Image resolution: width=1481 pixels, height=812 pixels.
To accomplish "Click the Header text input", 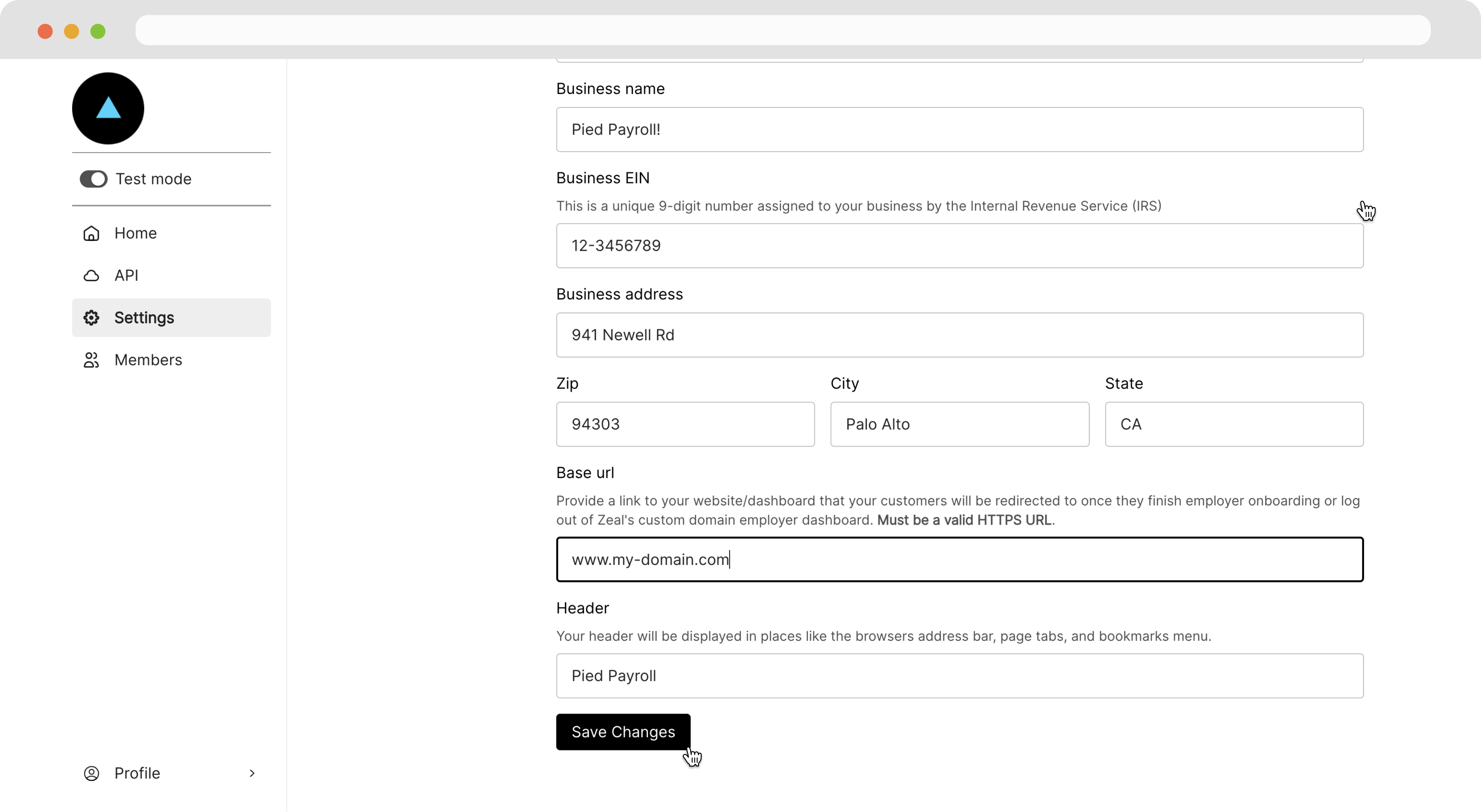I will pyautogui.click(x=960, y=676).
